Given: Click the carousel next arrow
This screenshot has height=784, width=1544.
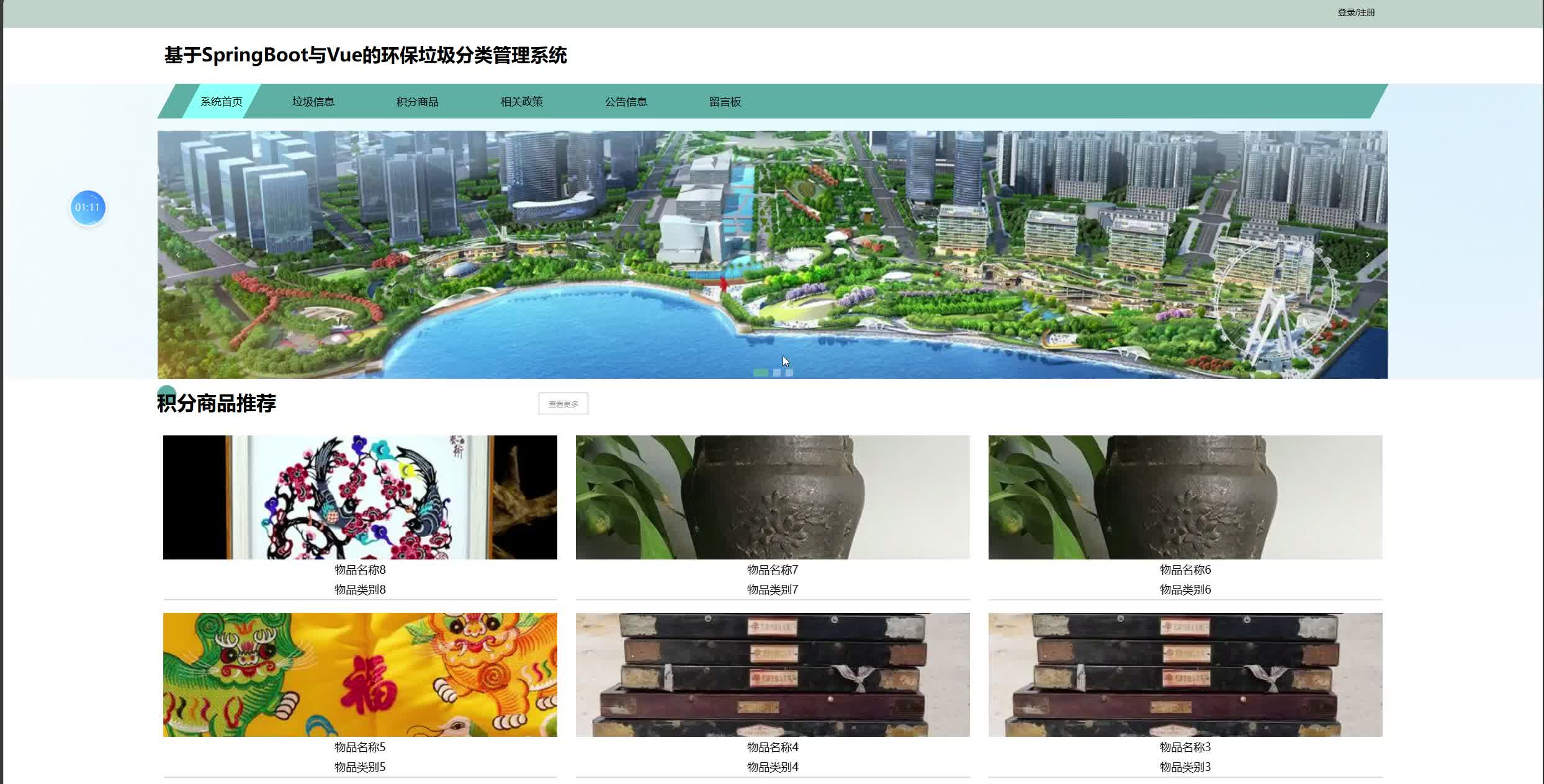Looking at the screenshot, I should tap(1367, 255).
